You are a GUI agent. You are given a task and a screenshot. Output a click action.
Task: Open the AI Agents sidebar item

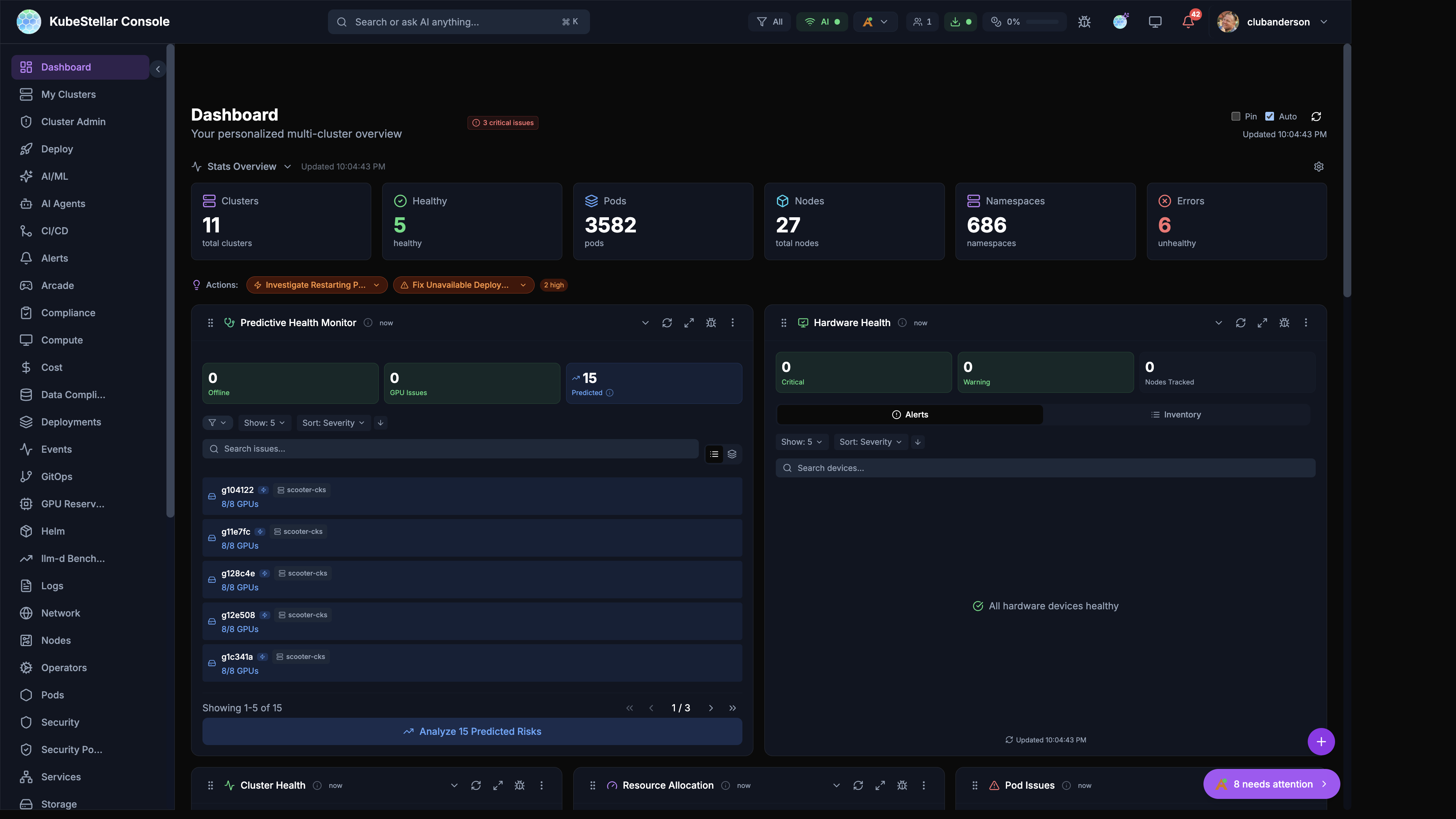[x=63, y=204]
